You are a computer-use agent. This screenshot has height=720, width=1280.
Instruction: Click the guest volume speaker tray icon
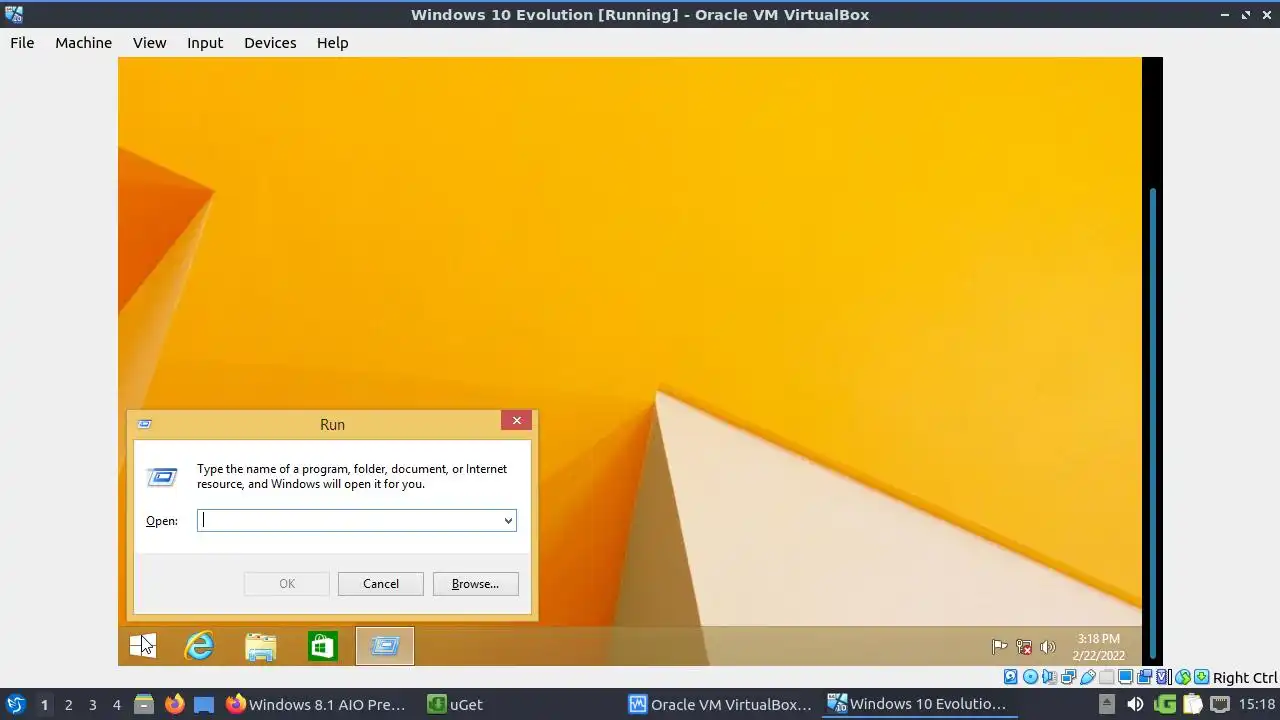point(1047,647)
